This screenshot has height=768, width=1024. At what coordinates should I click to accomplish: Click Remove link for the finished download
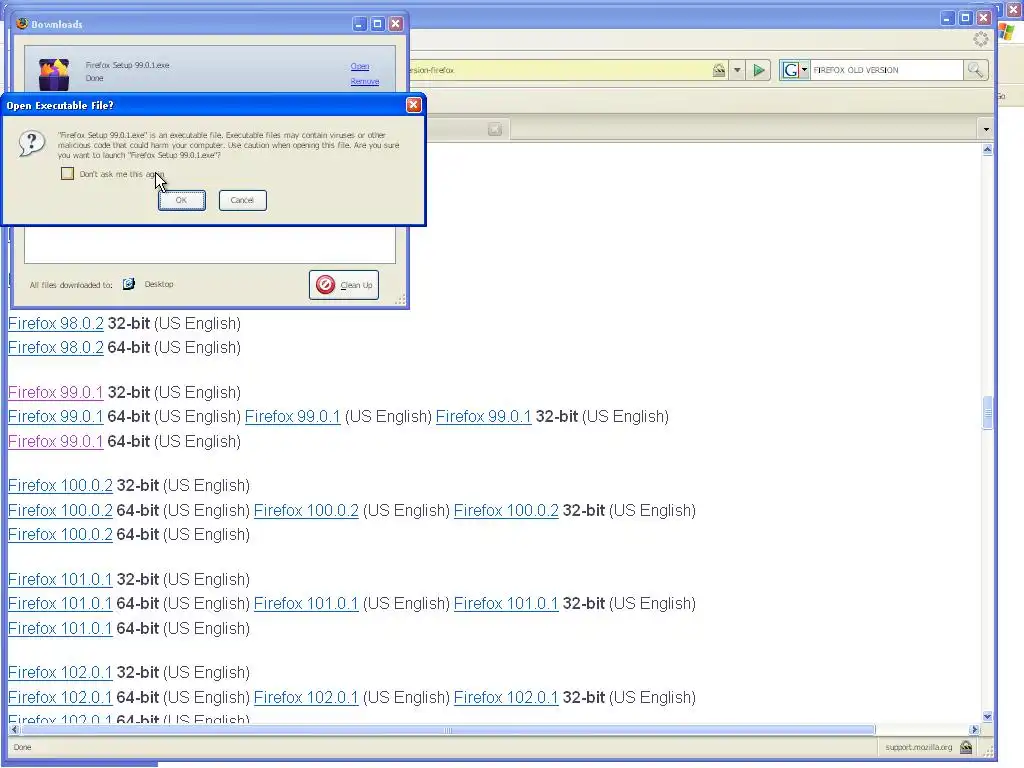coord(364,81)
